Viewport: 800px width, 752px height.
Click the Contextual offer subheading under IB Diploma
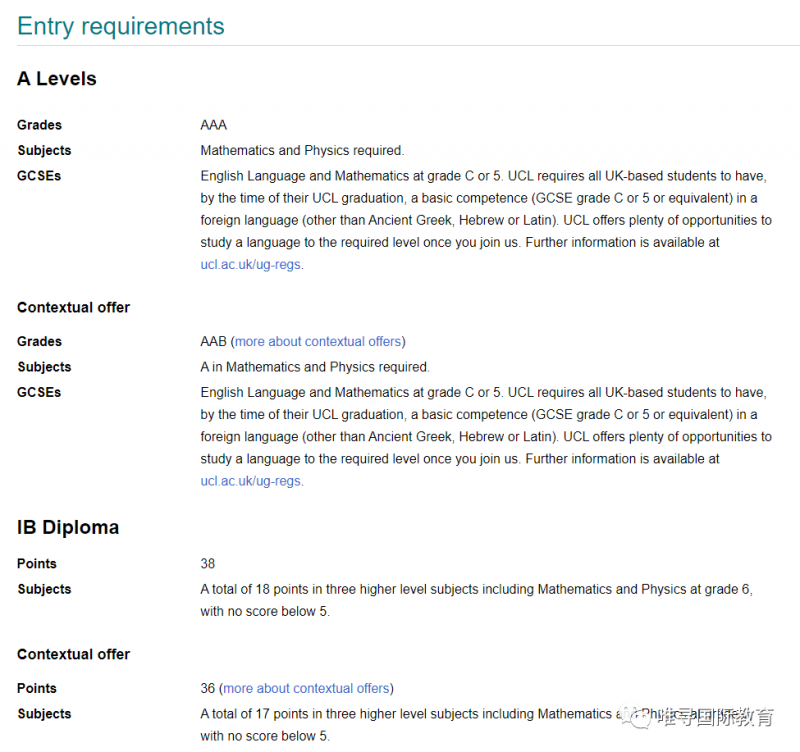[73, 654]
